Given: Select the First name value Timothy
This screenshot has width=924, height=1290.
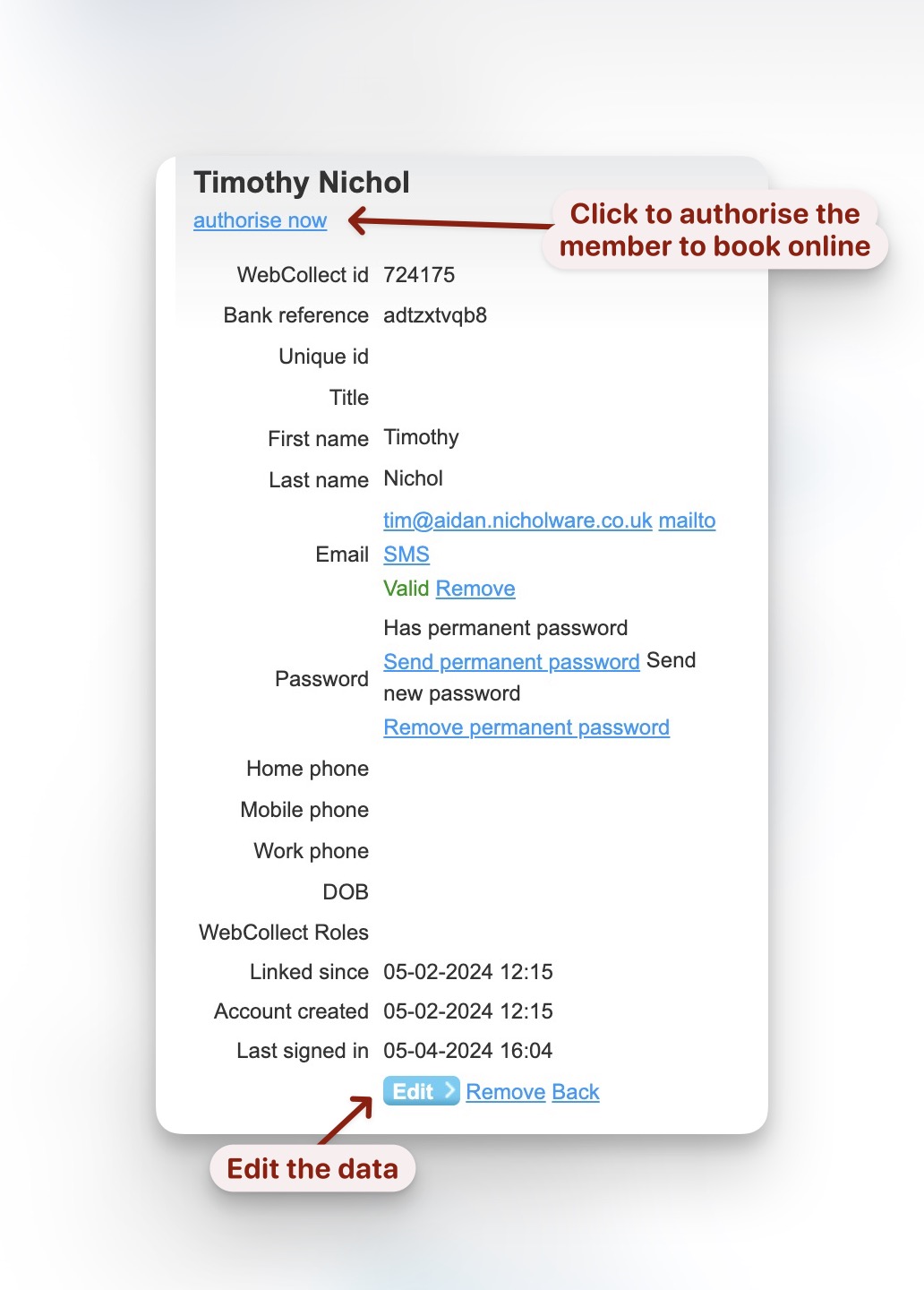Looking at the screenshot, I should coord(421,437).
